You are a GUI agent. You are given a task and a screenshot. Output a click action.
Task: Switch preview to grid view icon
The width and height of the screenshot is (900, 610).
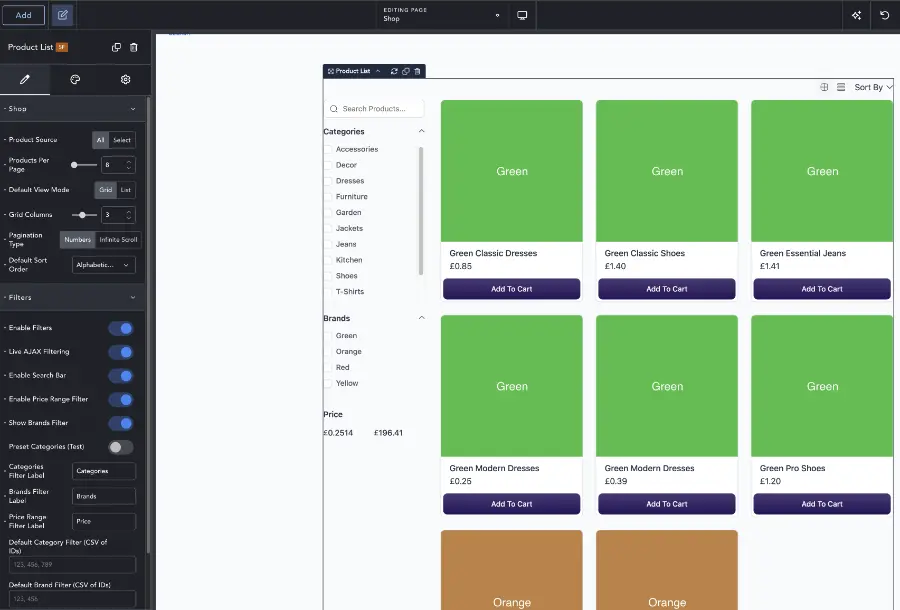click(x=824, y=87)
